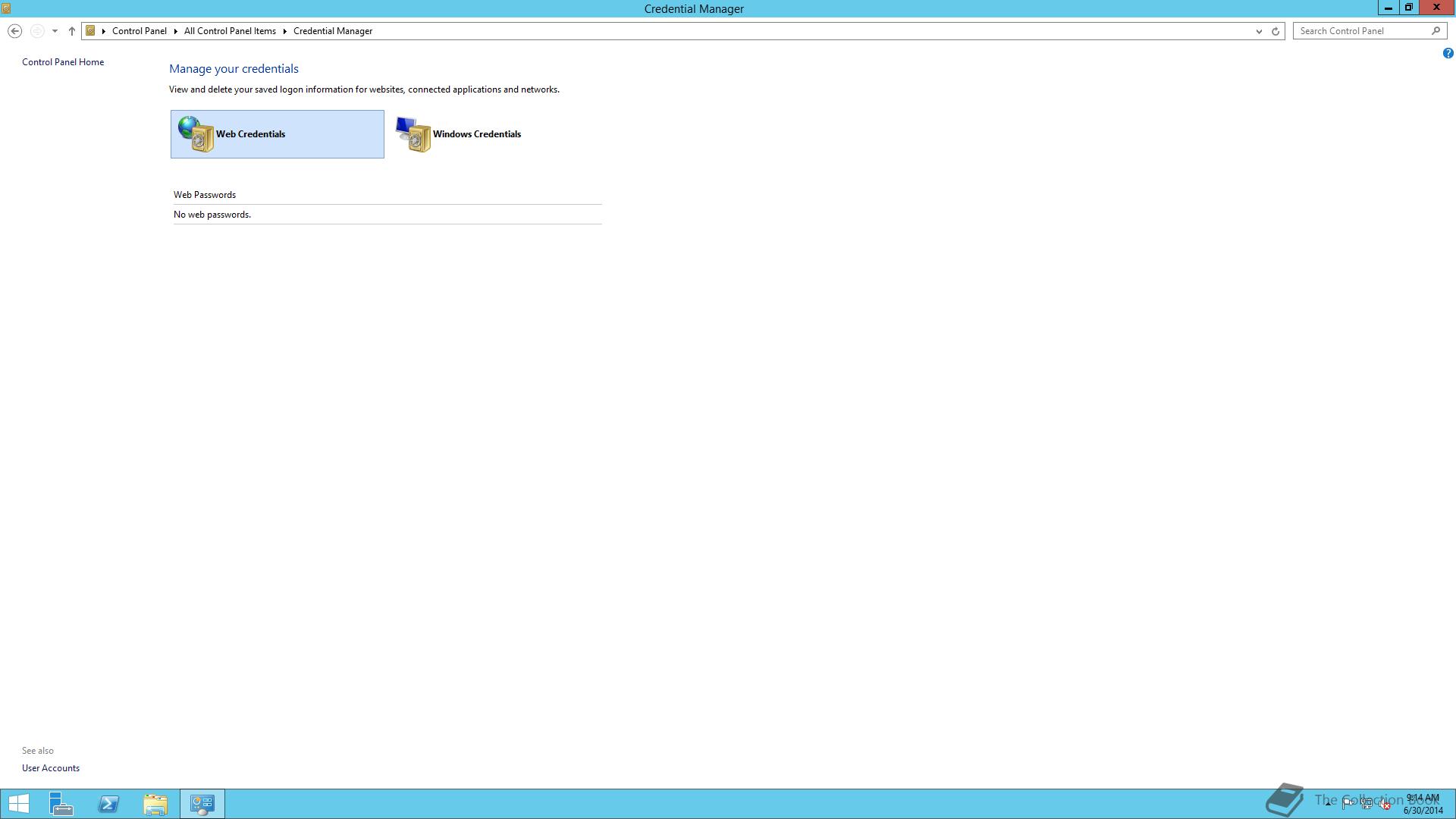This screenshot has width=1456, height=819.
Task: Open the clock showing 6/30/2014
Action: point(1423,804)
